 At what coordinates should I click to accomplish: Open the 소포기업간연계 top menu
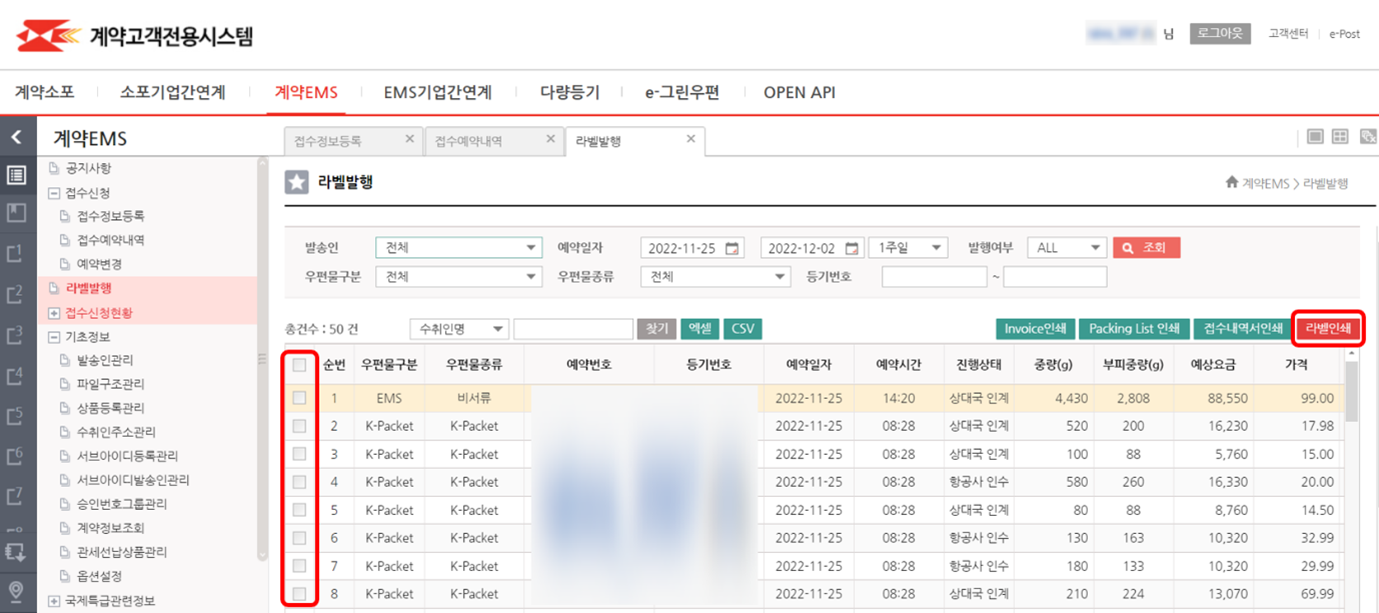[173, 92]
